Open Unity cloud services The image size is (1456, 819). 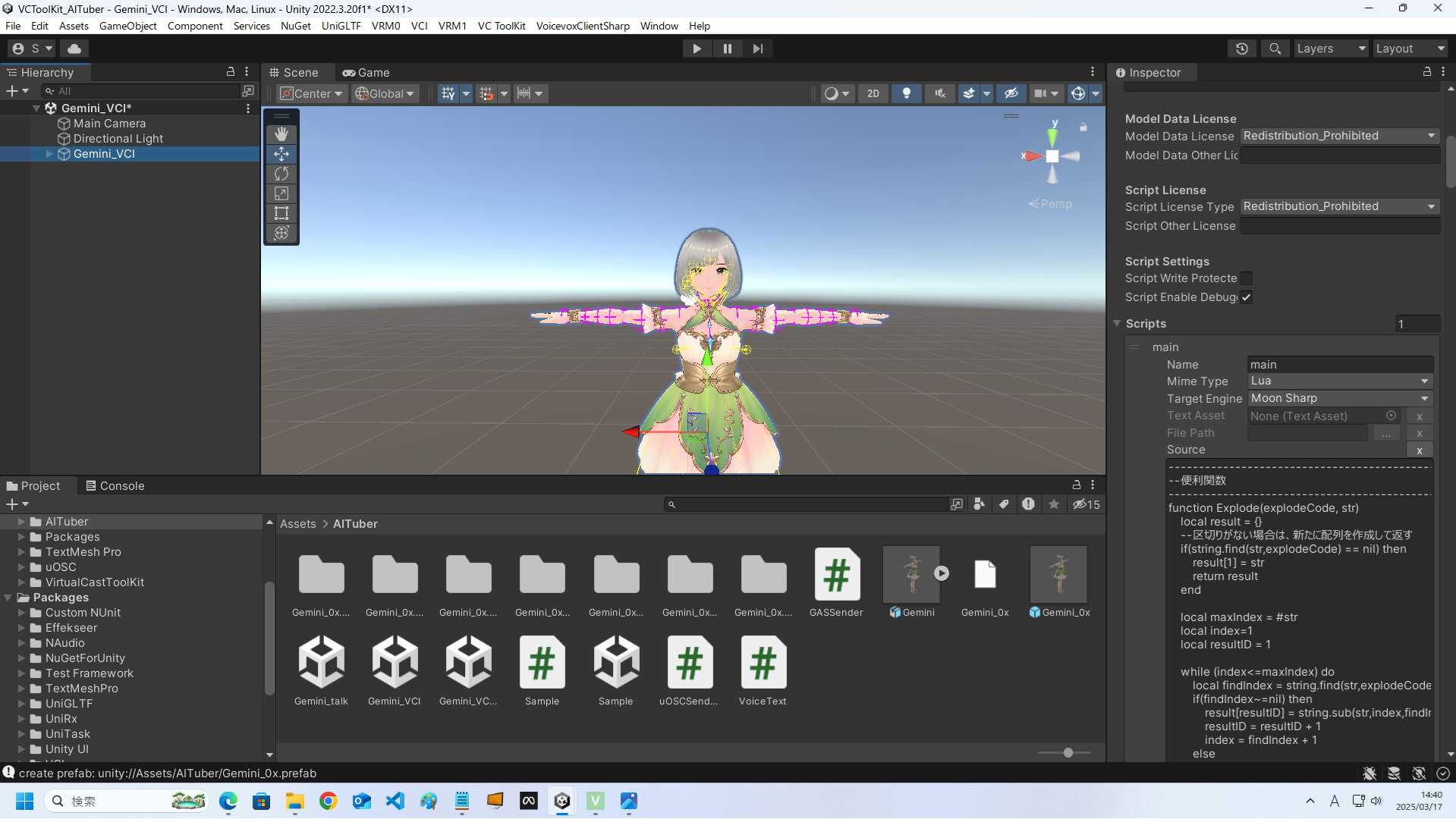click(x=74, y=49)
